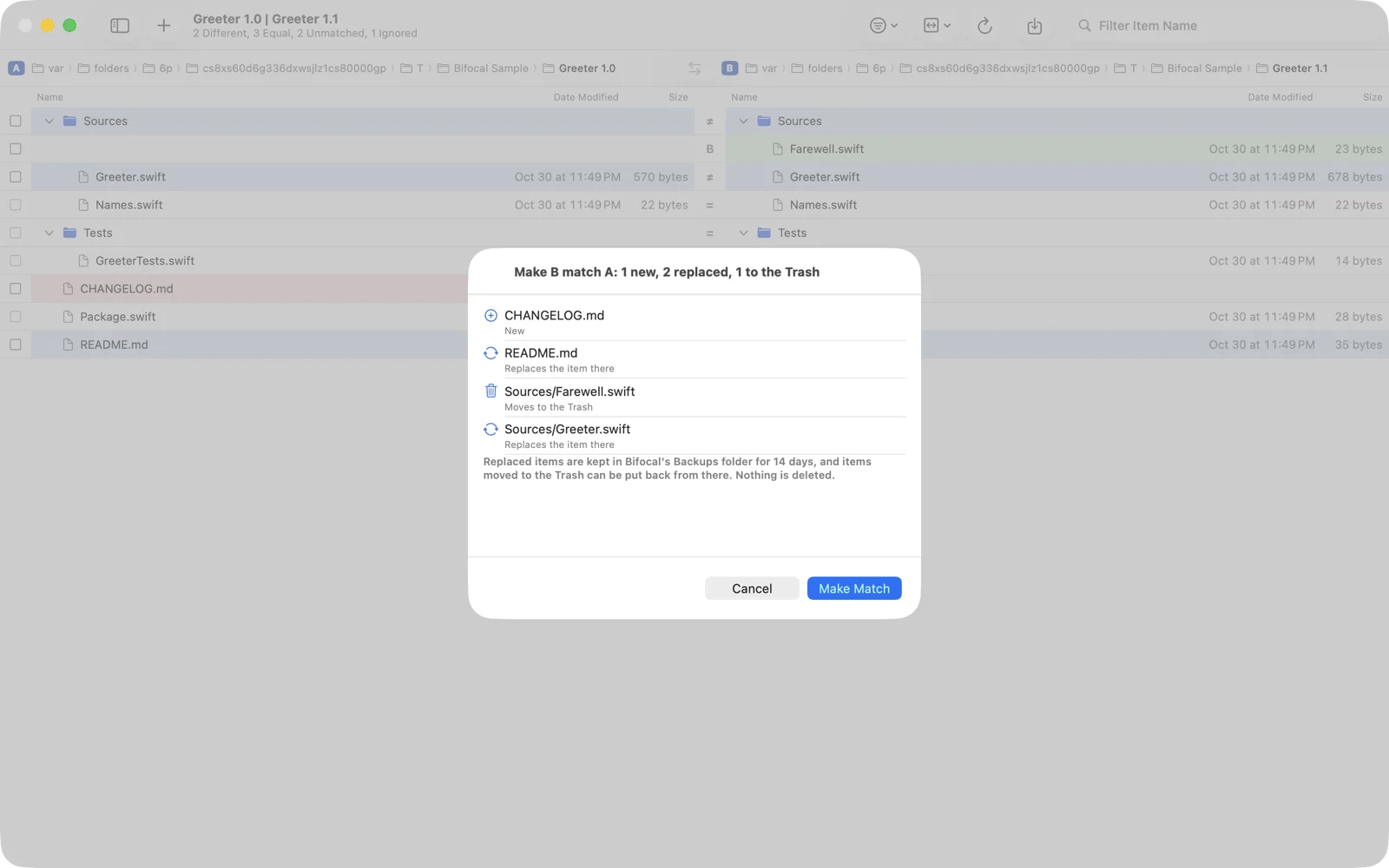Click the Cancel button
Image resolution: width=1389 pixels, height=868 pixels.
(752, 589)
